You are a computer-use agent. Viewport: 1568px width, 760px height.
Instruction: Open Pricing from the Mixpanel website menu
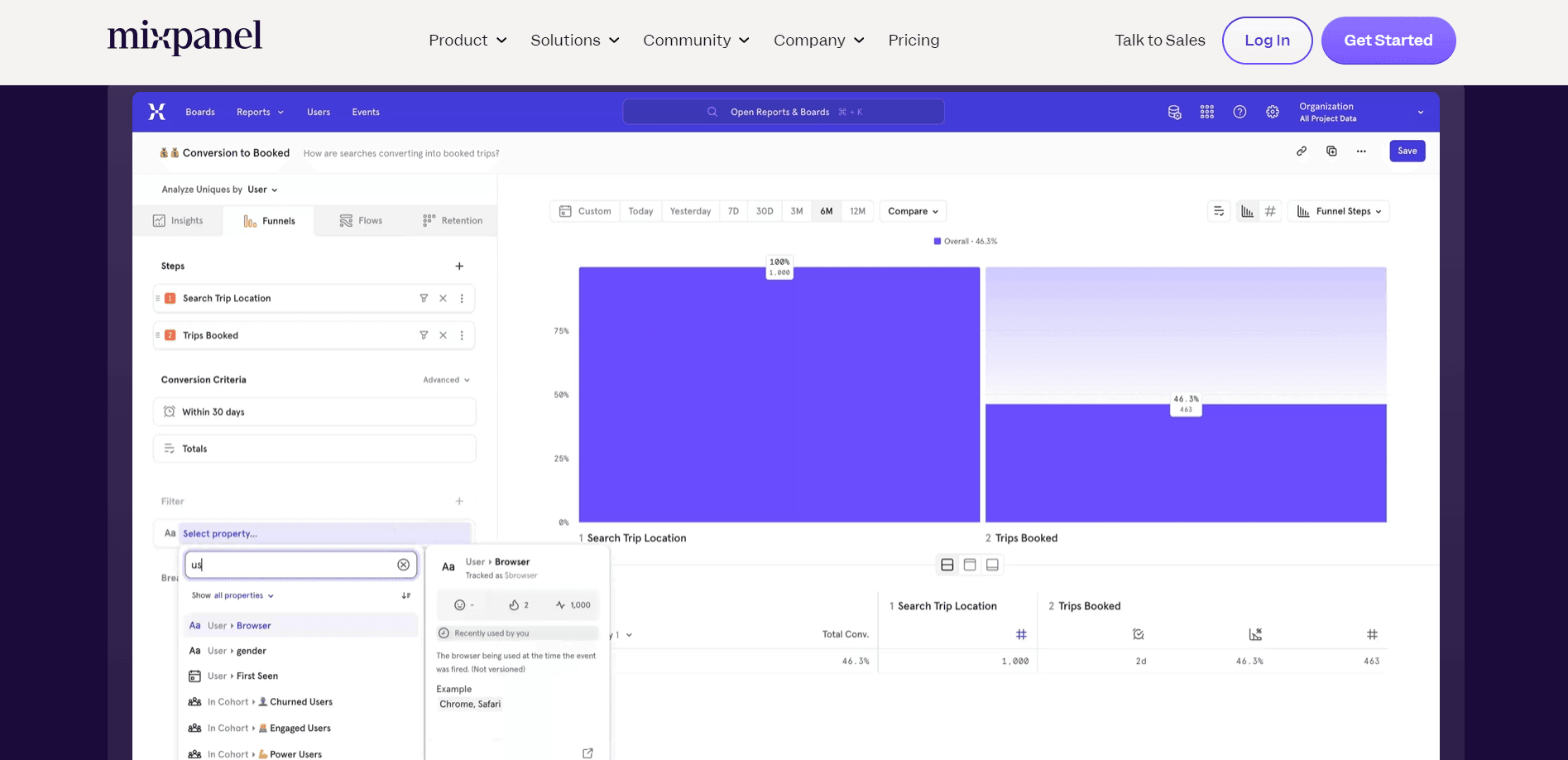click(913, 40)
